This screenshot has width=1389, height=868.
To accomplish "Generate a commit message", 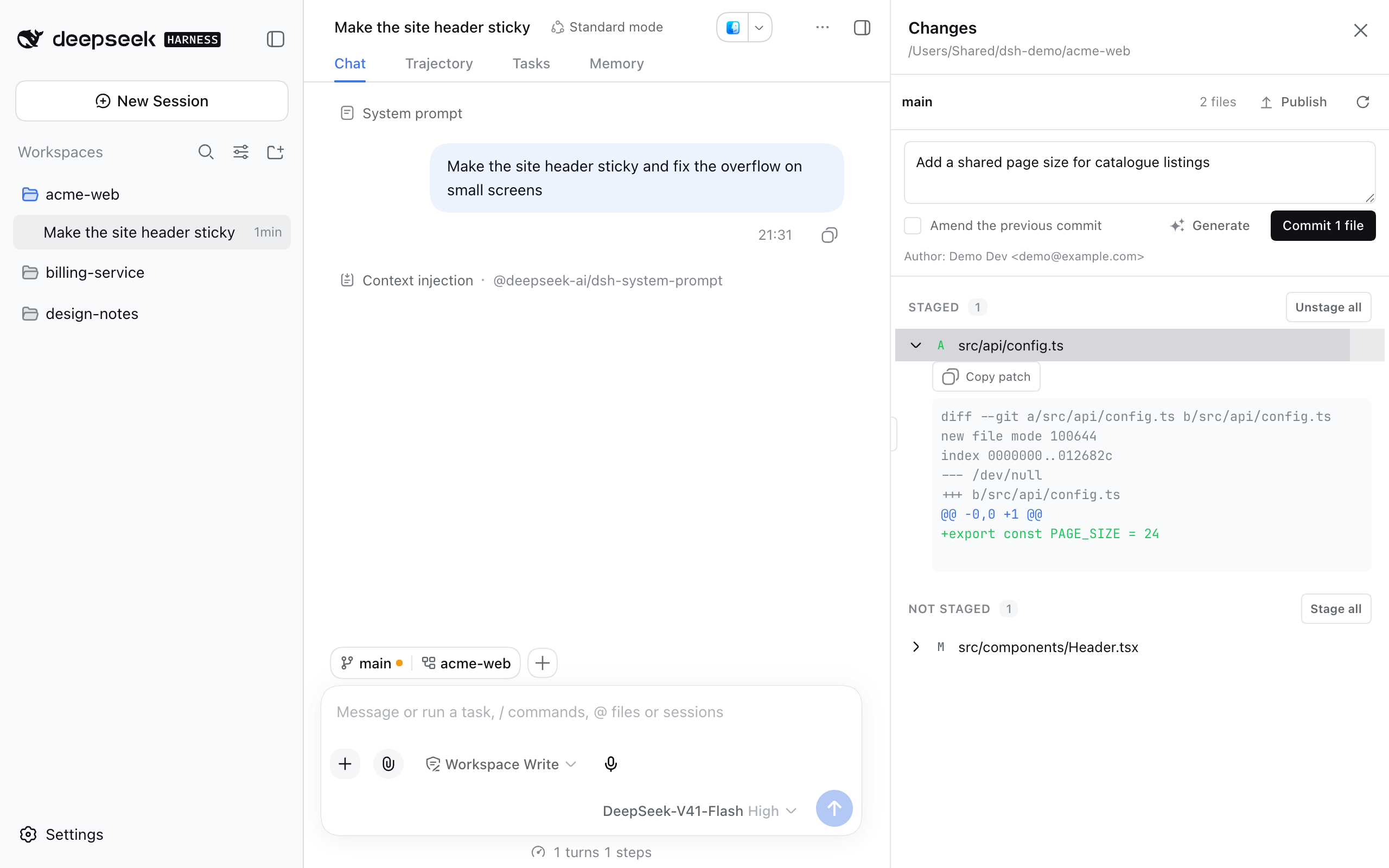I will point(1209,226).
